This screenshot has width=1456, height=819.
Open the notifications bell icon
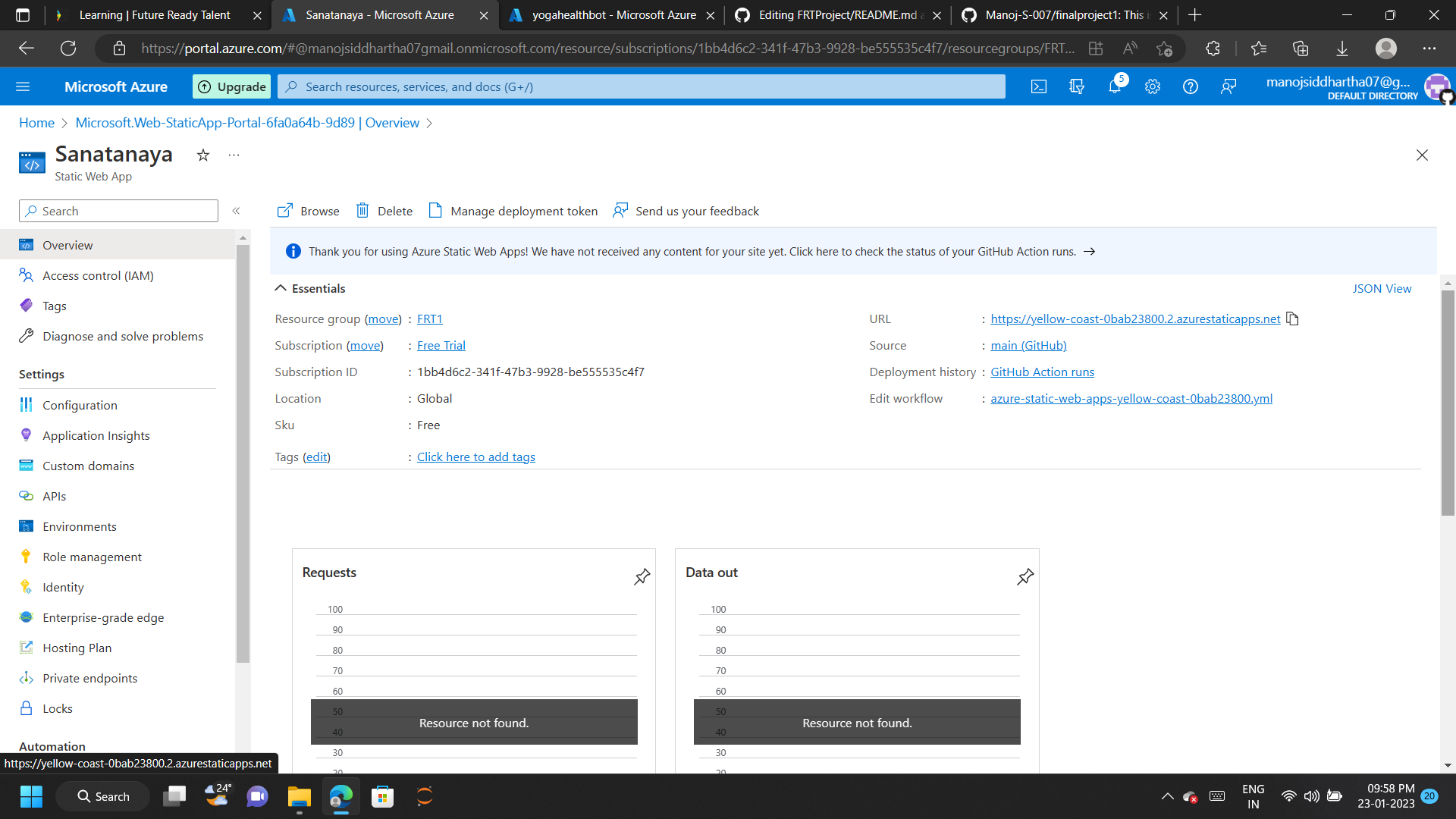1114,87
